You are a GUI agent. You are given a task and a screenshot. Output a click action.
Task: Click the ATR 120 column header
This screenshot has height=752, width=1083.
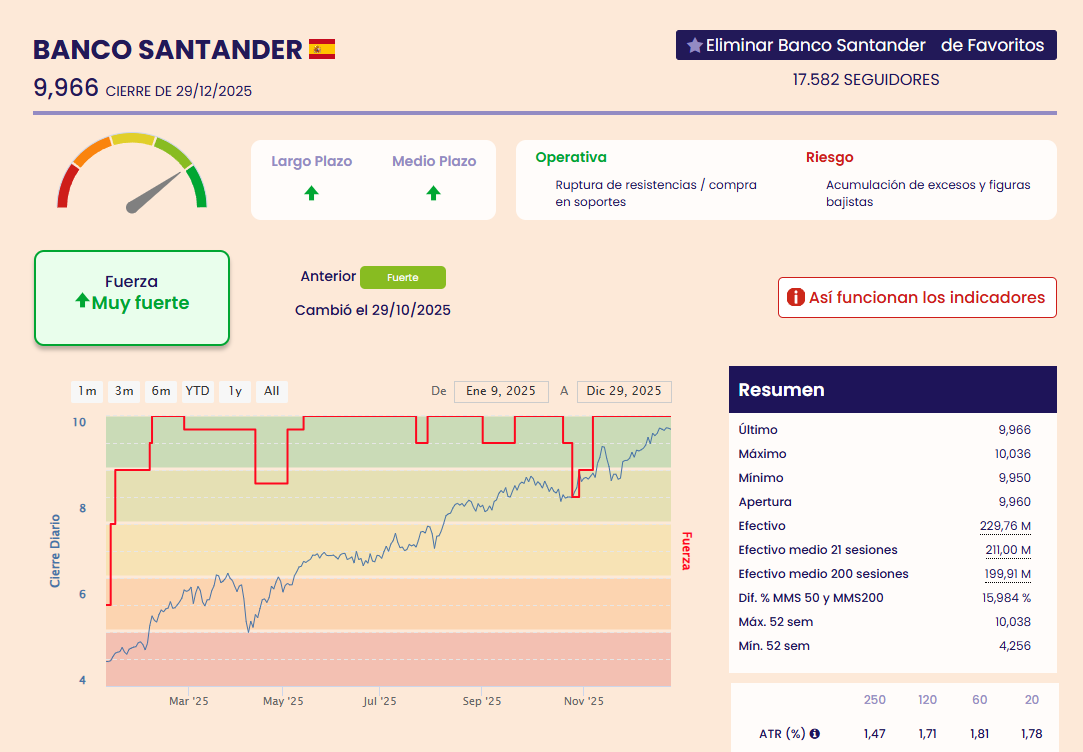[927, 700]
